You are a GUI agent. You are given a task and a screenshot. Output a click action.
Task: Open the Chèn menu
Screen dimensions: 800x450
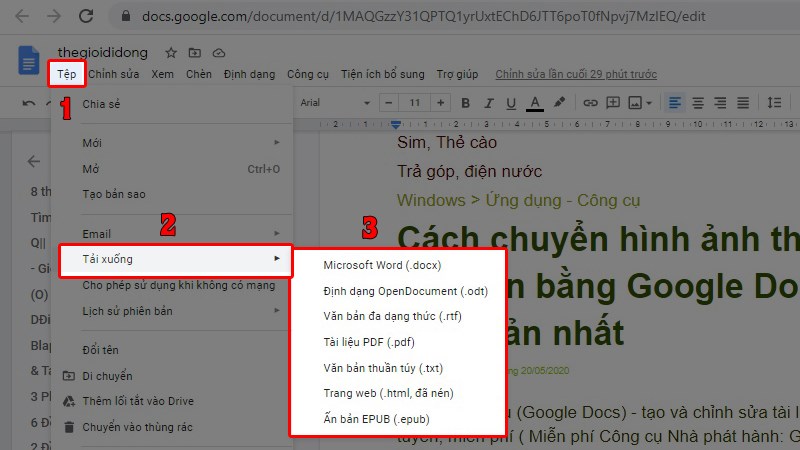point(198,74)
